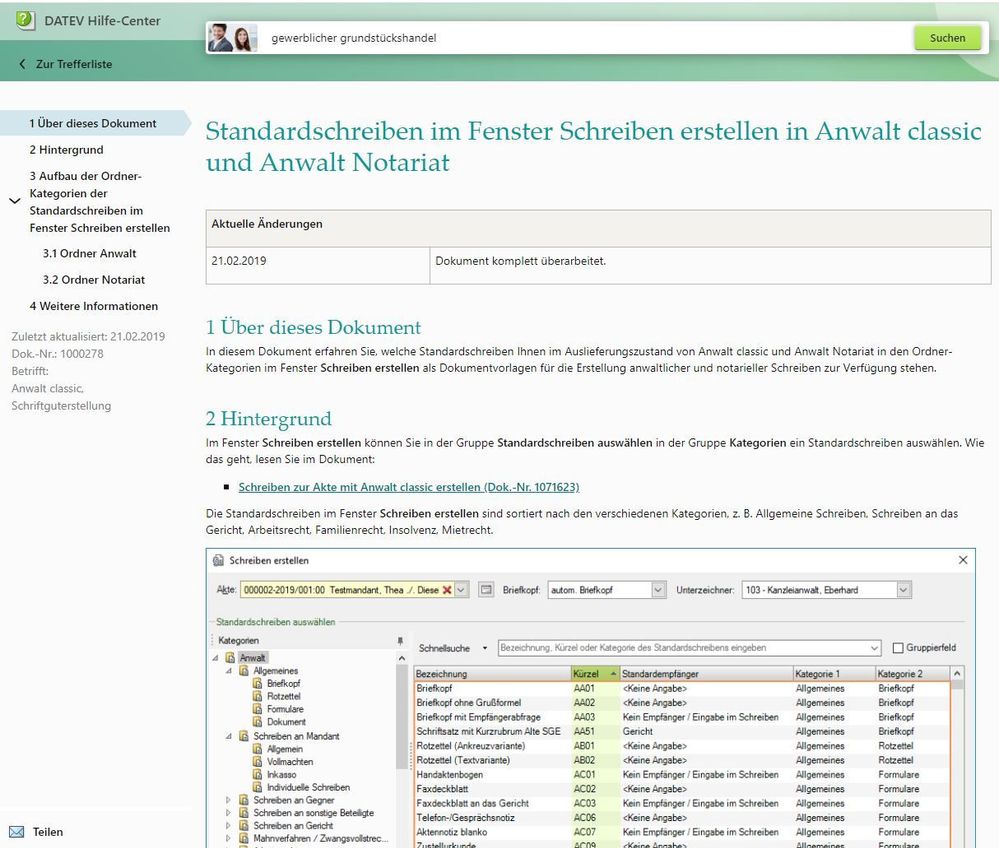Sort table by Kürzel column header
The width and height of the screenshot is (999, 848).
click(x=595, y=673)
